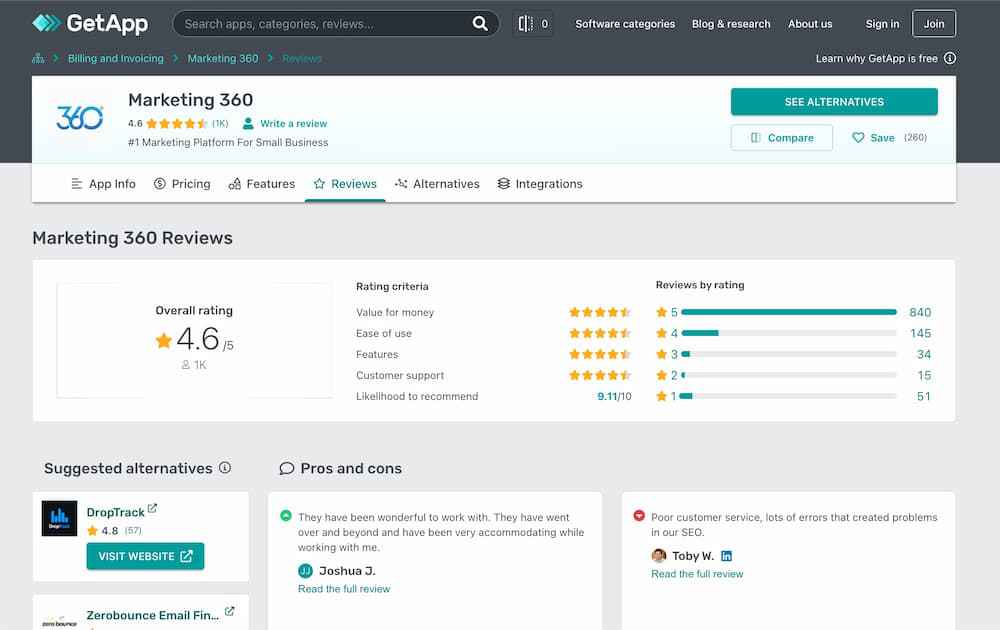This screenshot has width=1000, height=630.
Task: Click the Likelihood to recommend 9.11/10 score
Action: click(614, 397)
